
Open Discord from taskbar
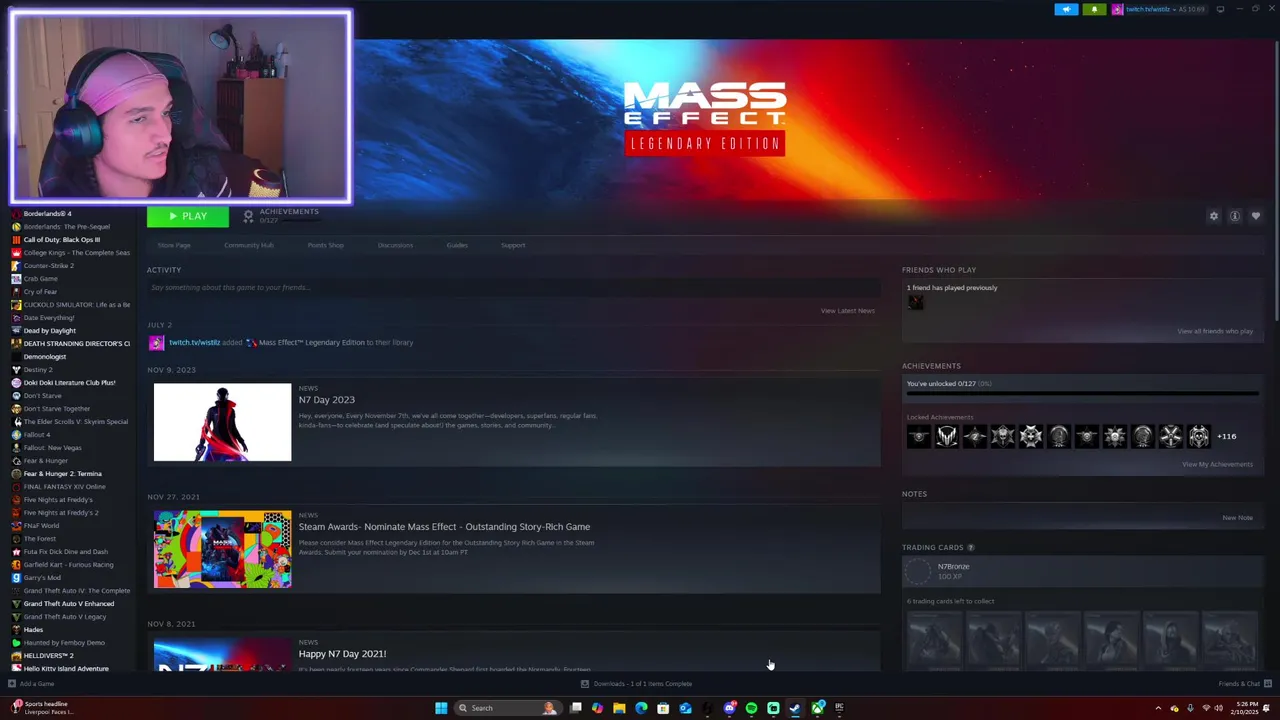pyautogui.click(x=729, y=708)
